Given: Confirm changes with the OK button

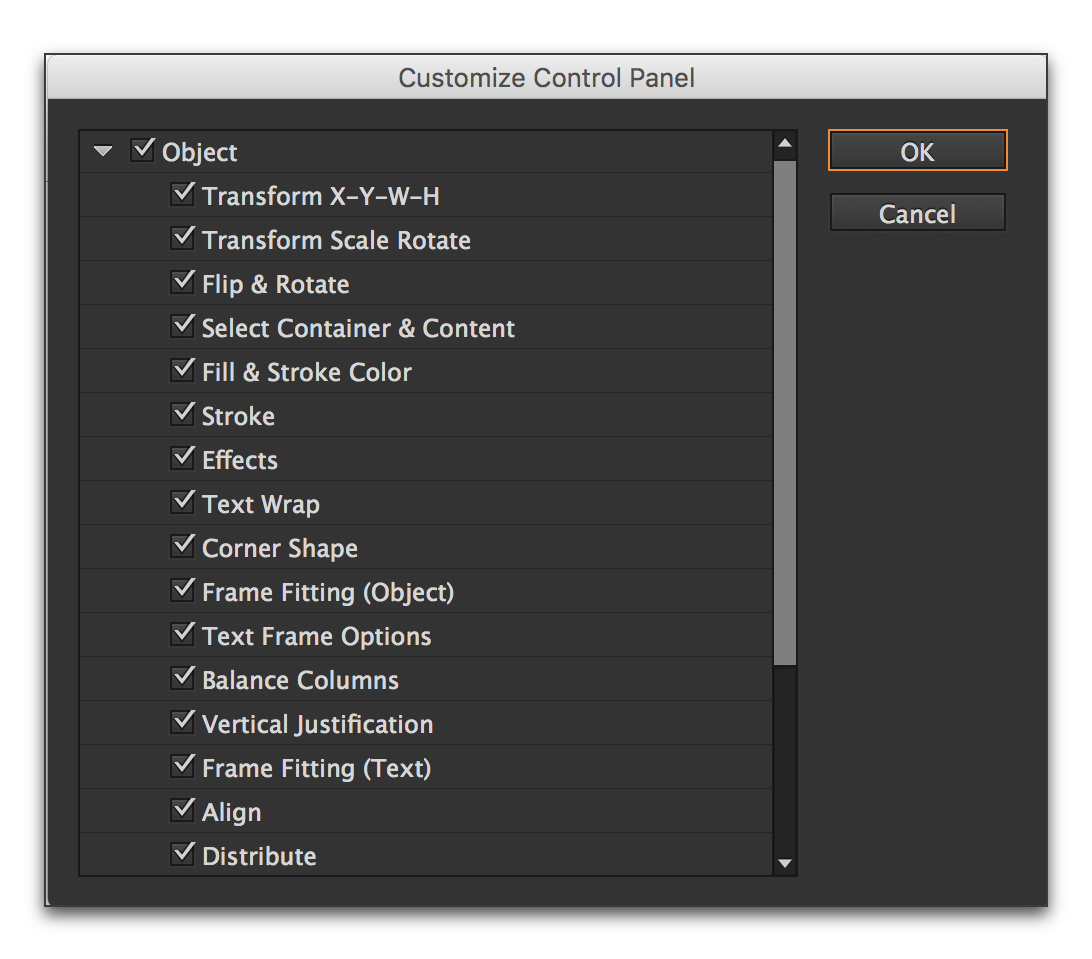Looking at the screenshot, I should 917,150.
